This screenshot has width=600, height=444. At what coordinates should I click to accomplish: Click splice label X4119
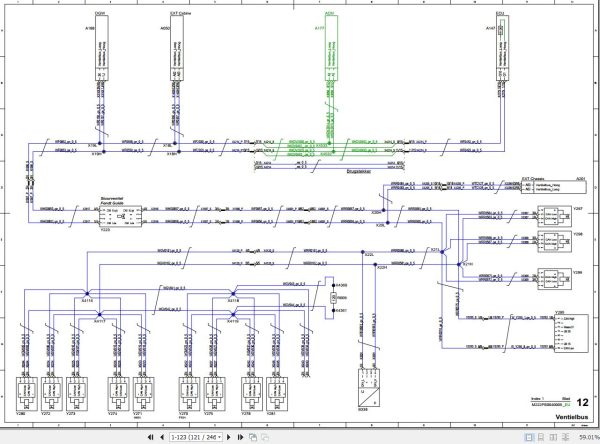pyautogui.click(x=233, y=322)
